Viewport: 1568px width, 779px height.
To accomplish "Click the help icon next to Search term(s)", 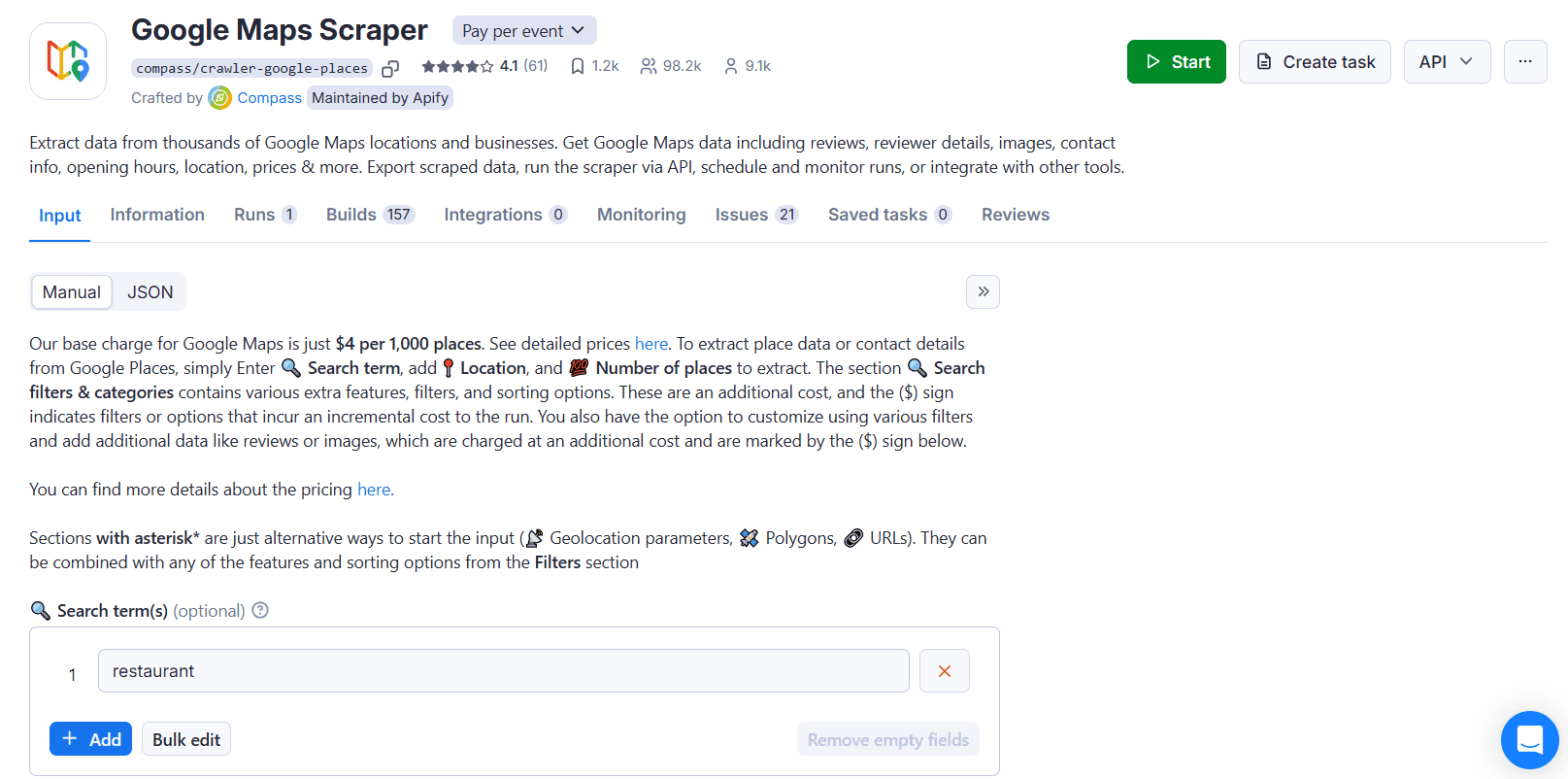I will point(260,610).
